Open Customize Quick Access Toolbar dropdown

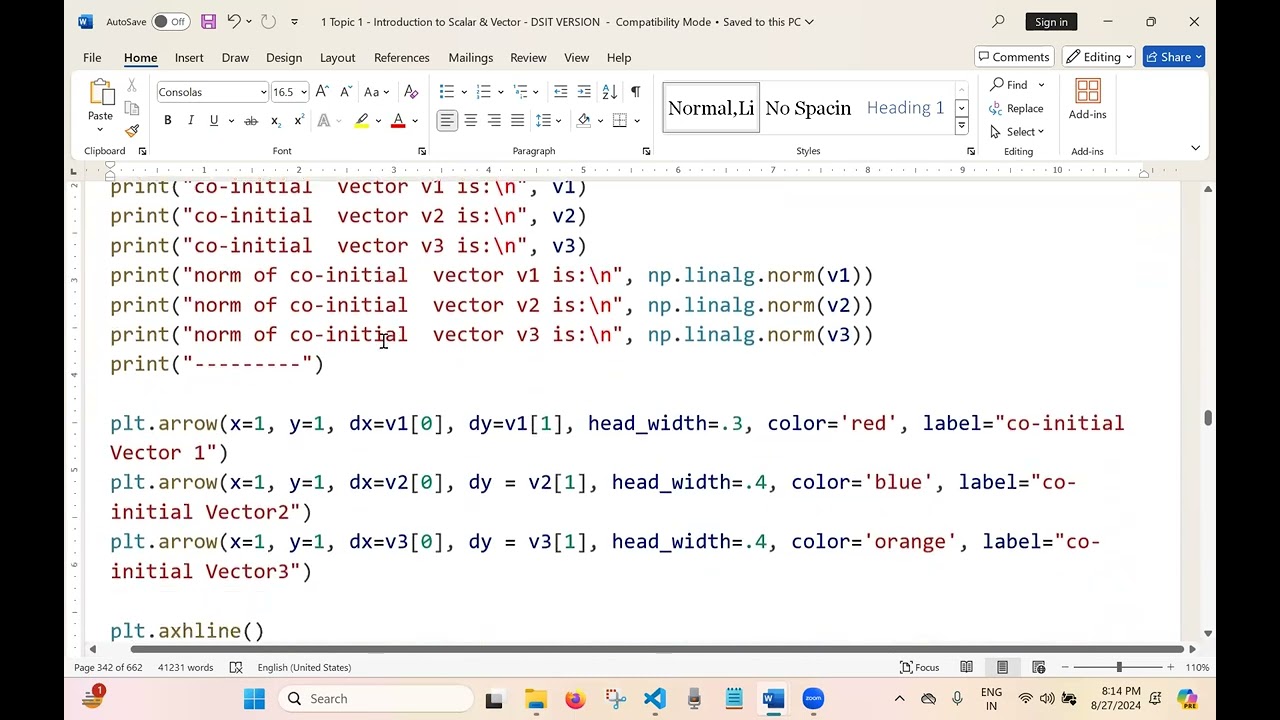click(x=294, y=22)
